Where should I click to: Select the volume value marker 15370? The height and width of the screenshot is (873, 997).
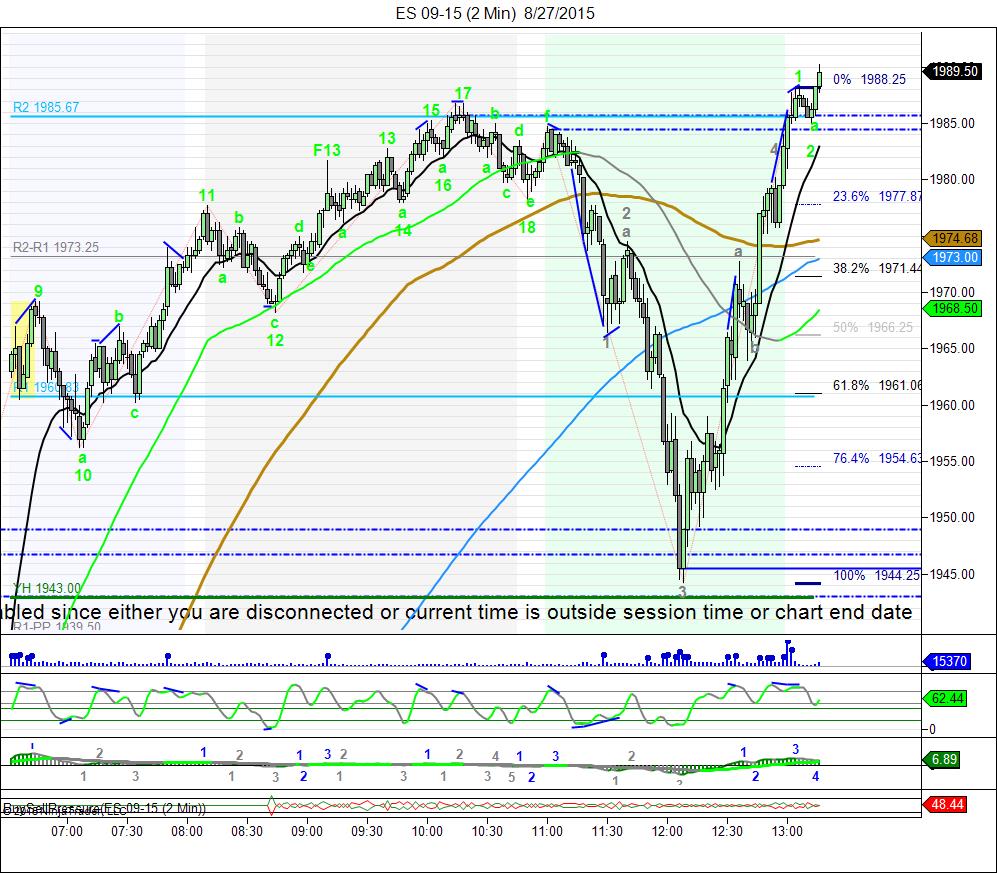pos(947,661)
